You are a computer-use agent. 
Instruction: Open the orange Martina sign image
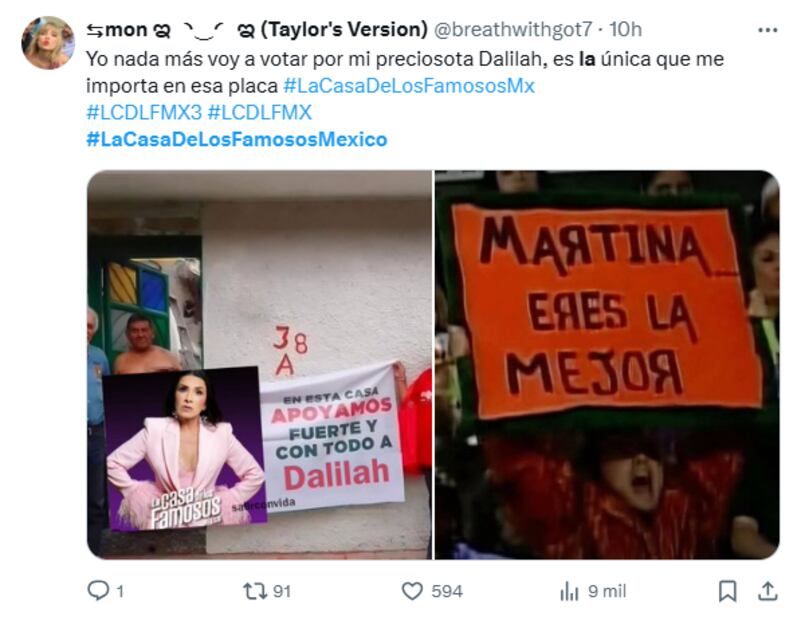point(607,365)
